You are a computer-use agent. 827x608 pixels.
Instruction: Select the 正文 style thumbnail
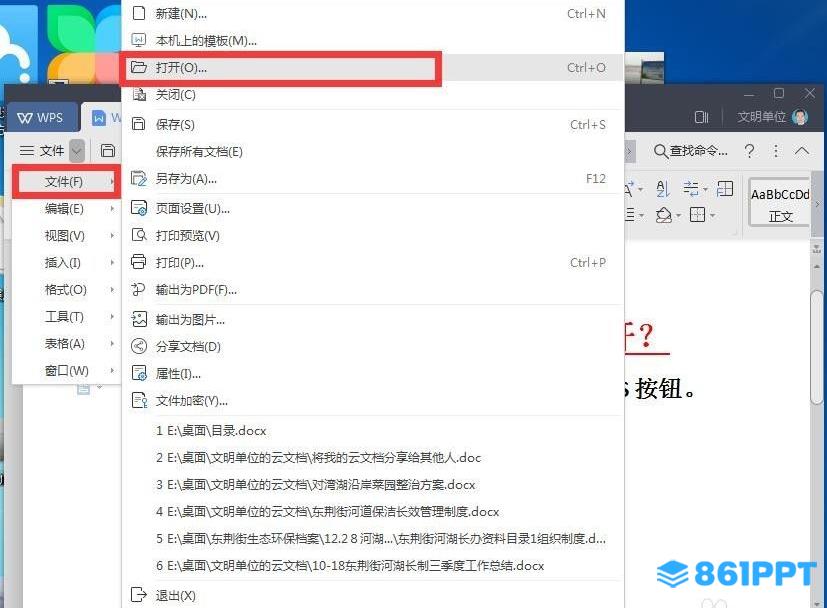pos(780,204)
